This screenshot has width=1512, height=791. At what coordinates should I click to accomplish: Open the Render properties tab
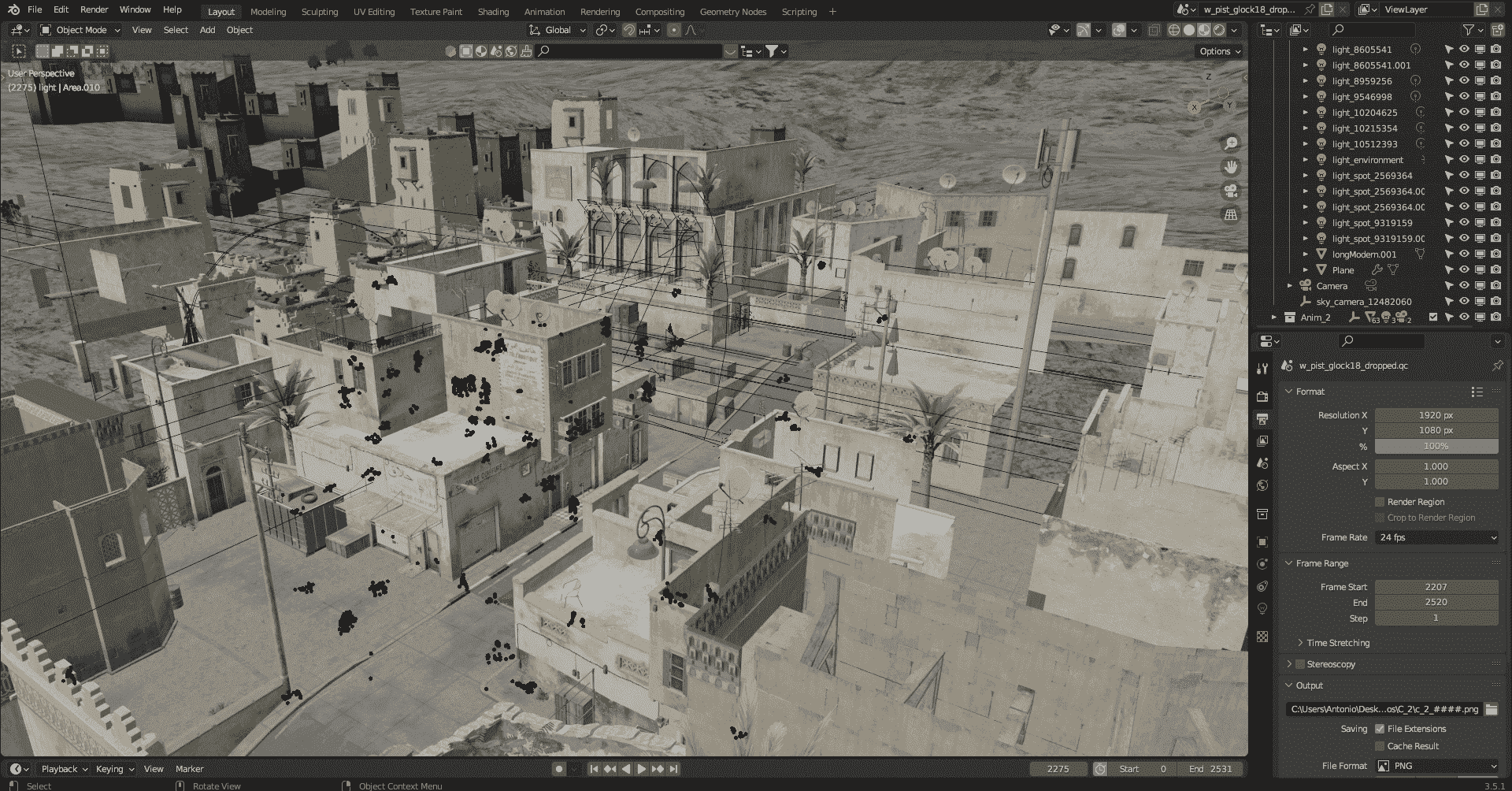pyautogui.click(x=1262, y=396)
